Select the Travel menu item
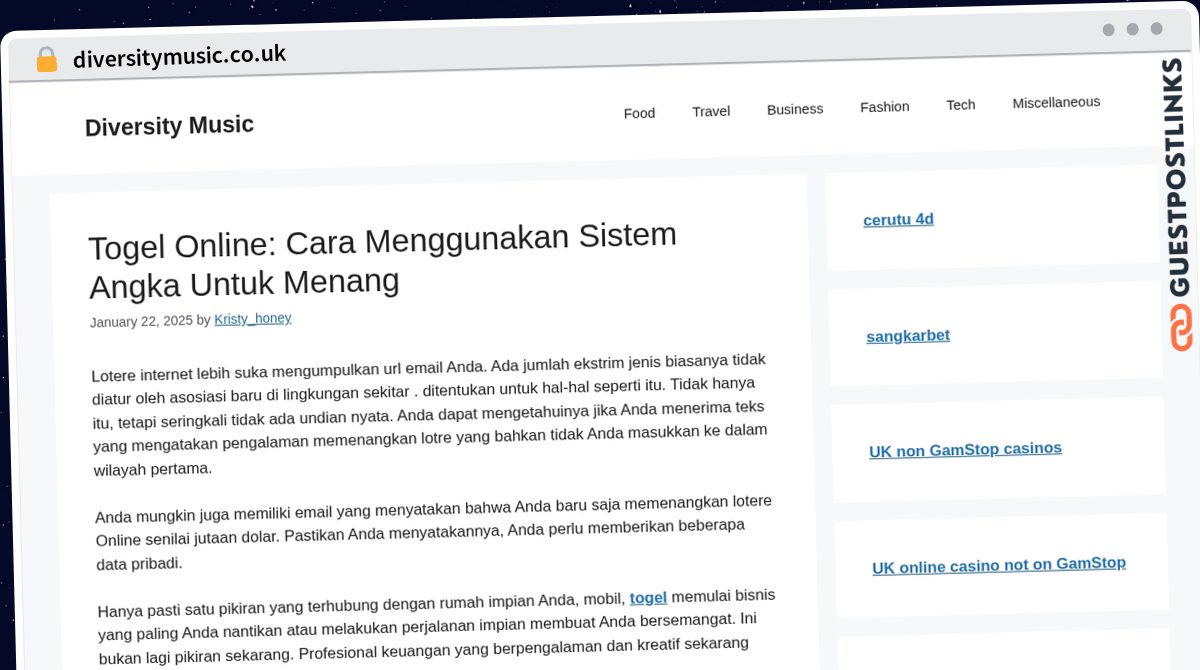The image size is (1200, 670). click(711, 111)
